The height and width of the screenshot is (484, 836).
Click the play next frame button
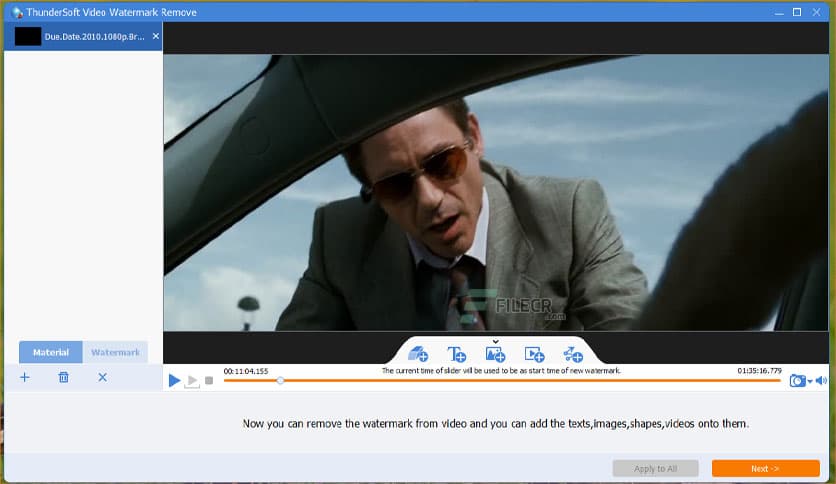(x=192, y=381)
